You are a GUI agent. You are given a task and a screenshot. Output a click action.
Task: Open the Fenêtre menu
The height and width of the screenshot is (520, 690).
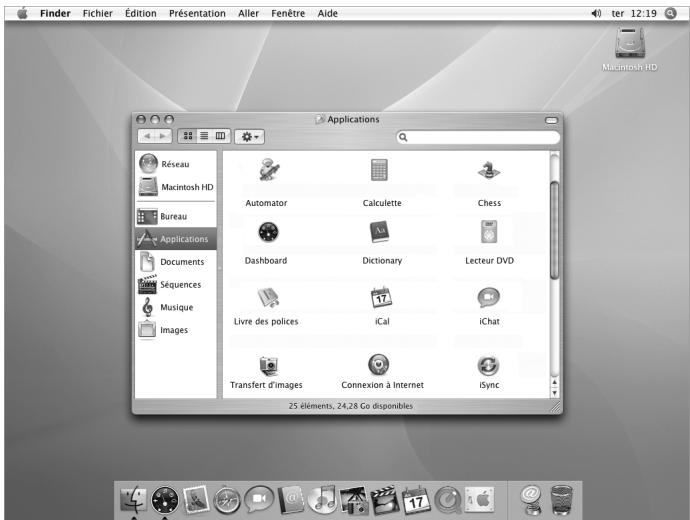[288, 13]
